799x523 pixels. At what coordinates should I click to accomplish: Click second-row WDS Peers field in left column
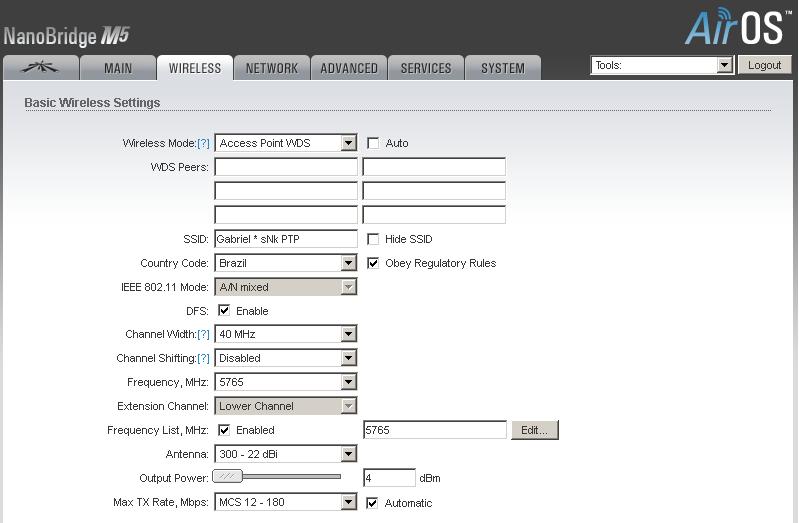(x=286, y=191)
